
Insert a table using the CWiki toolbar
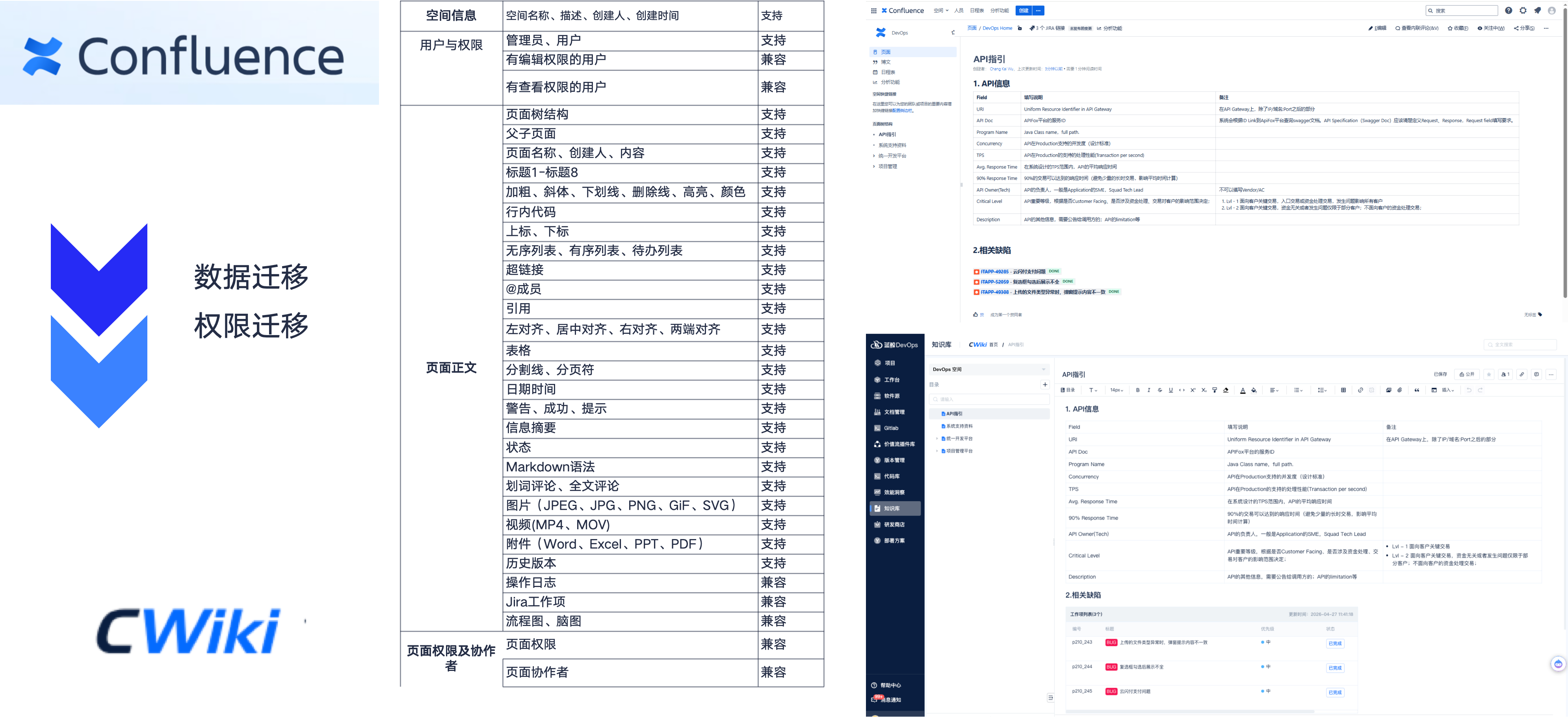coord(1343,390)
